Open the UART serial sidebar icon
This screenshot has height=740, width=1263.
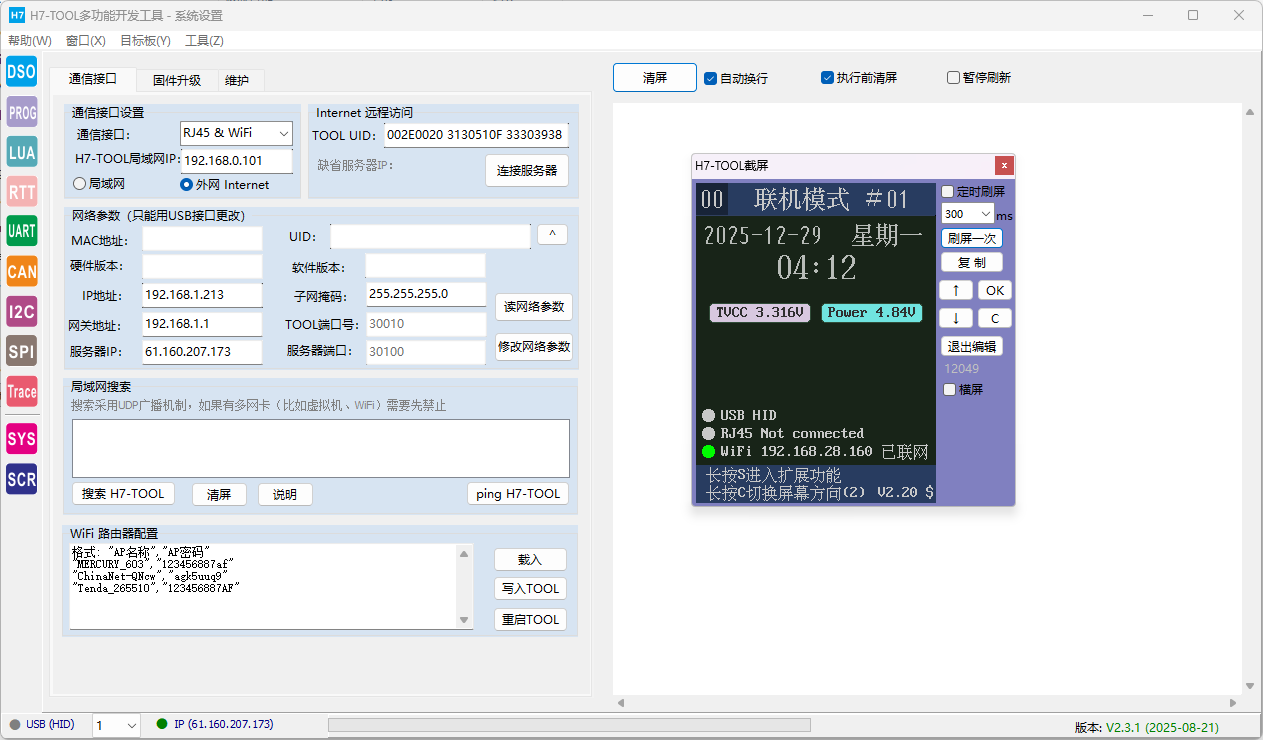(x=21, y=231)
